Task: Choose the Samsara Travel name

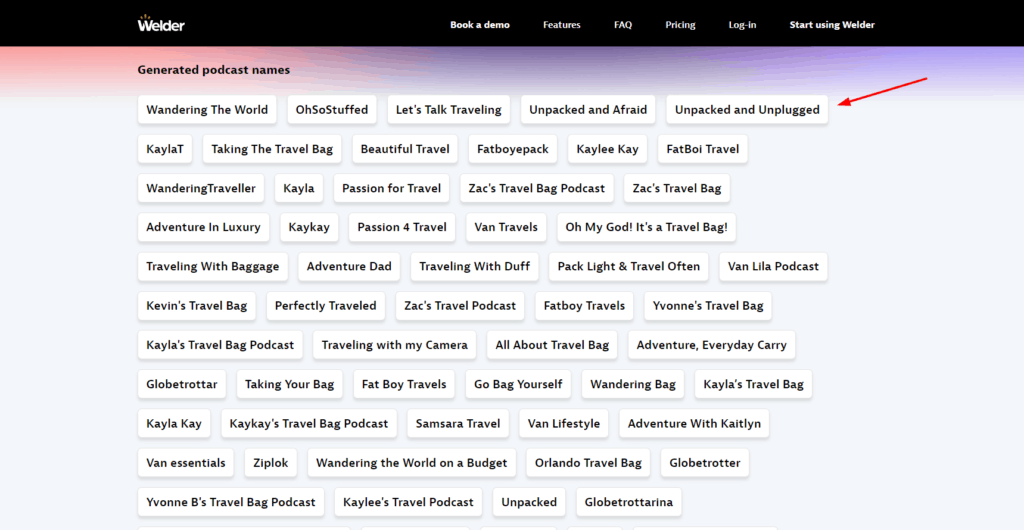Action: click(x=458, y=424)
